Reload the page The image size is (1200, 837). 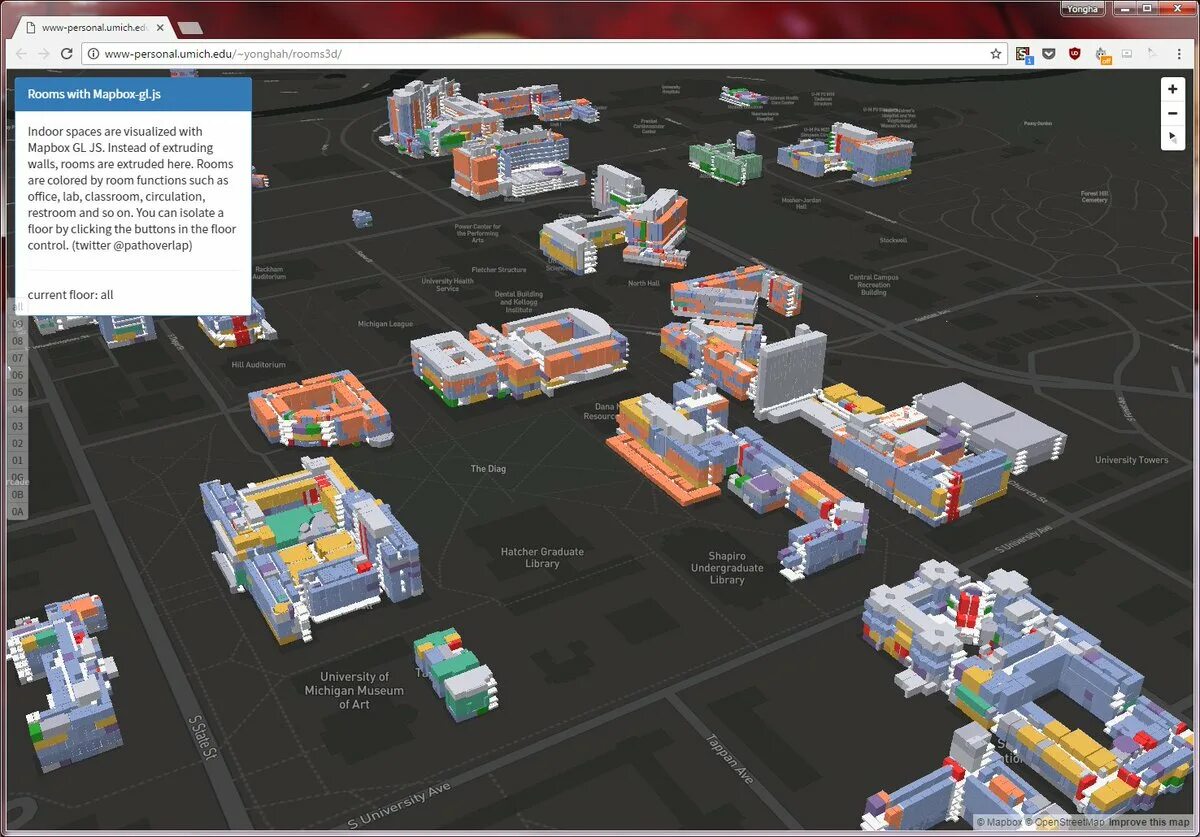click(67, 54)
